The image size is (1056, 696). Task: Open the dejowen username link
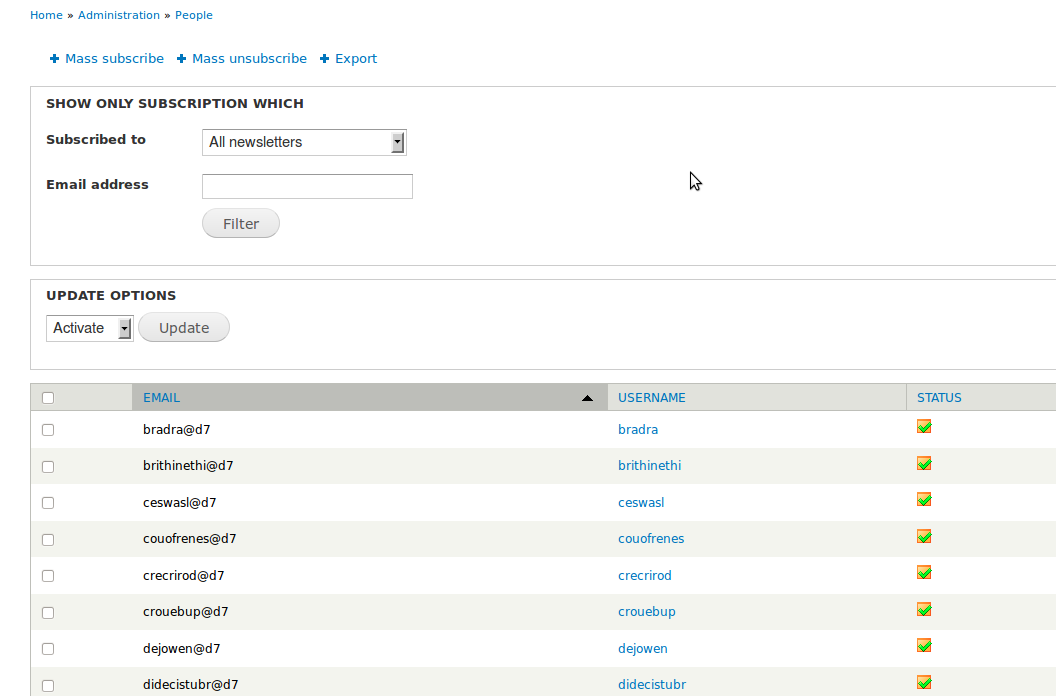point(642,649)
